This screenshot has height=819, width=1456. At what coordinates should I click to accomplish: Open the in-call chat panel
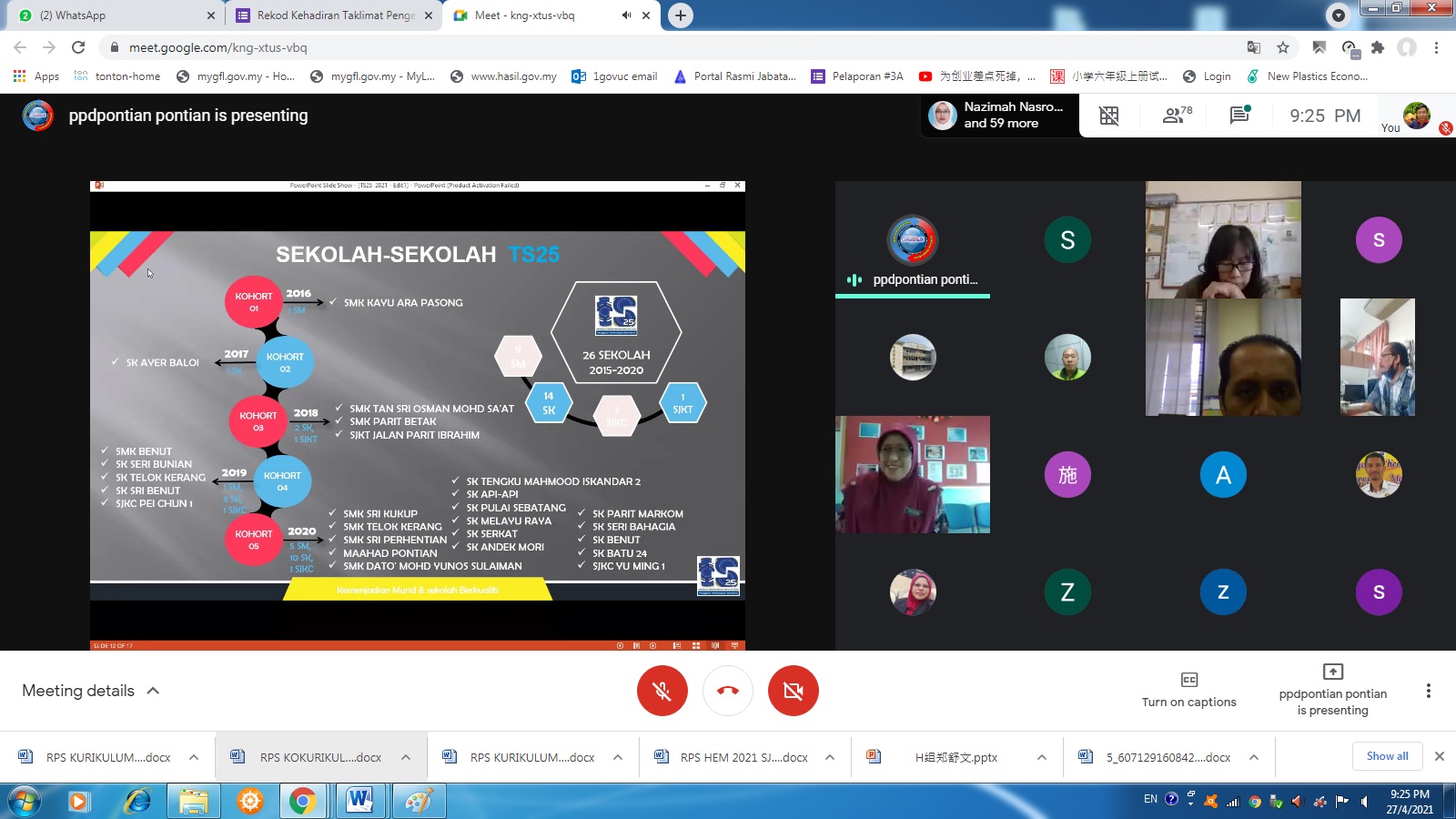[x=1239, y=116]
